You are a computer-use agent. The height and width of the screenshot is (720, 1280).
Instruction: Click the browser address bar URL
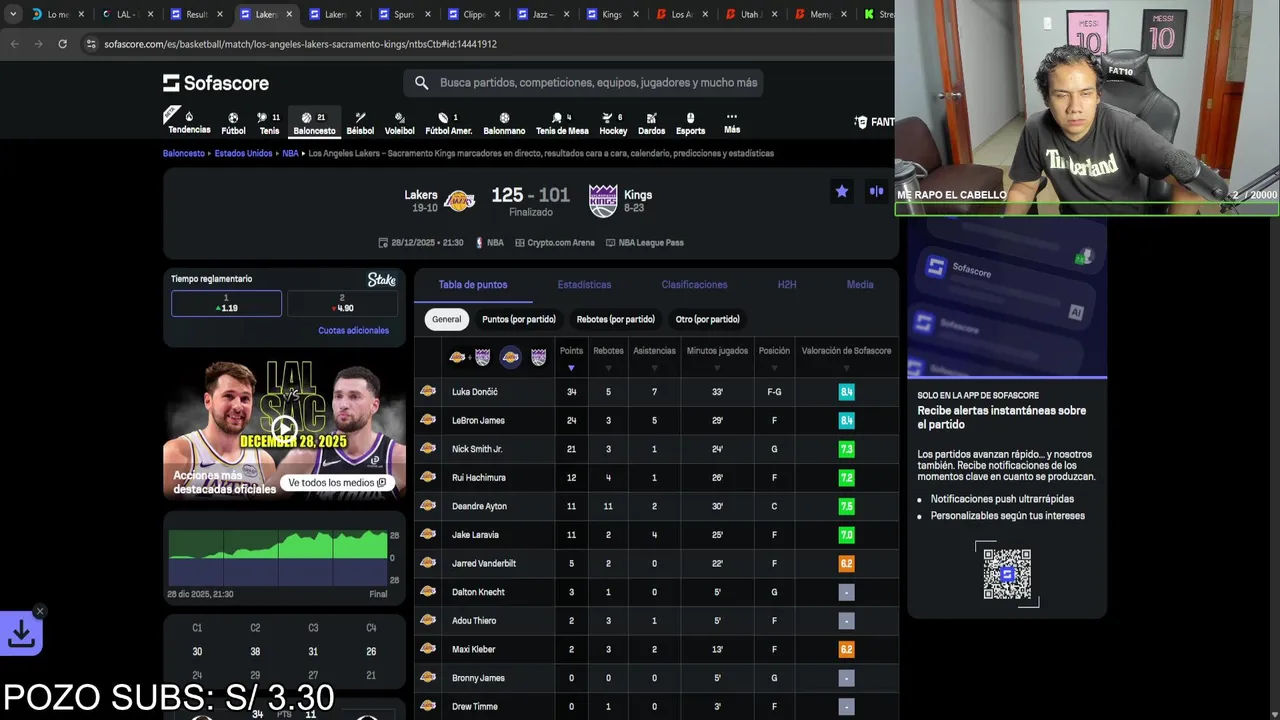(300, 44)
